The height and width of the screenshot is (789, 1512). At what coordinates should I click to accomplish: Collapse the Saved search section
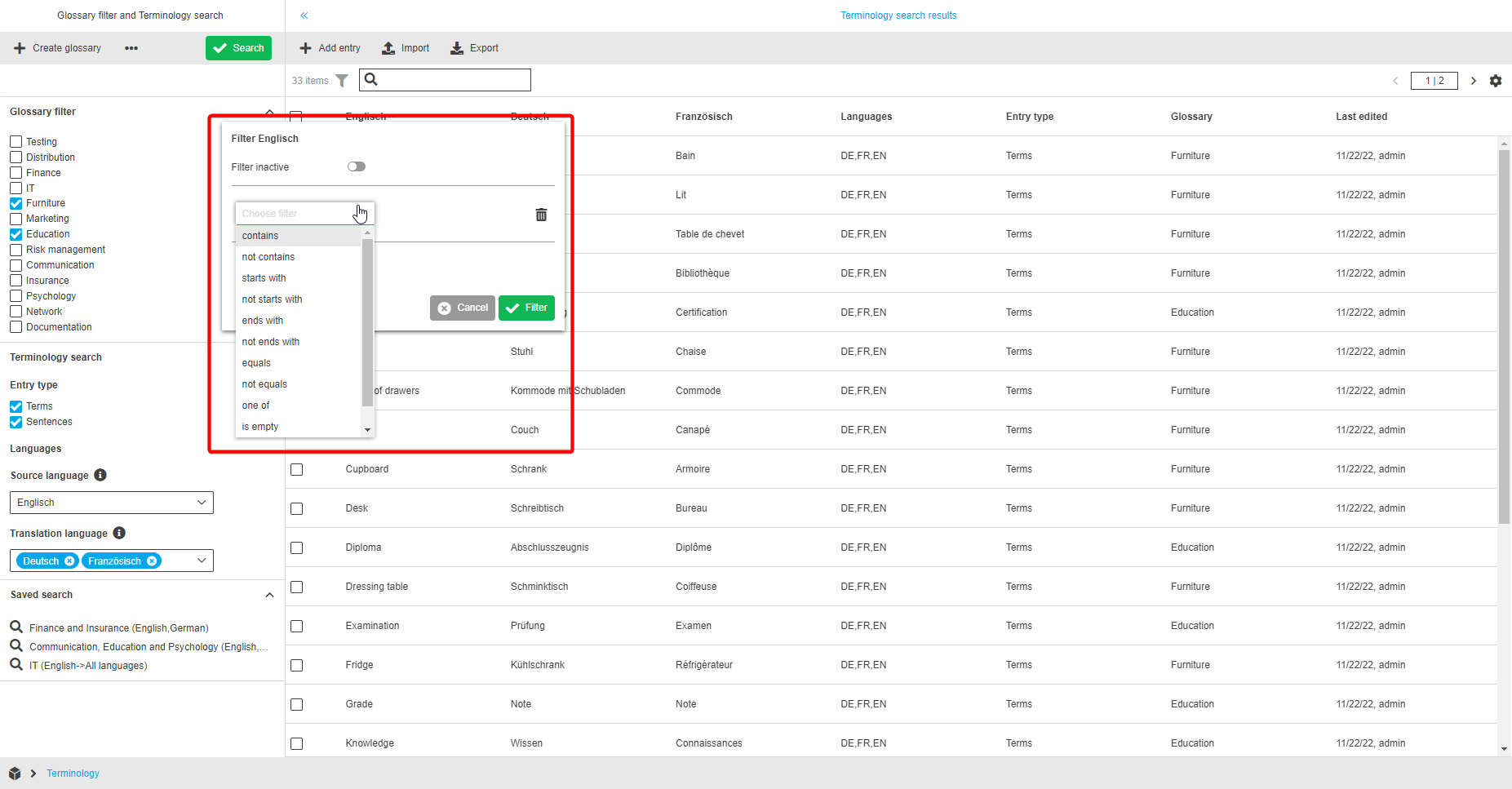(269, 595)
